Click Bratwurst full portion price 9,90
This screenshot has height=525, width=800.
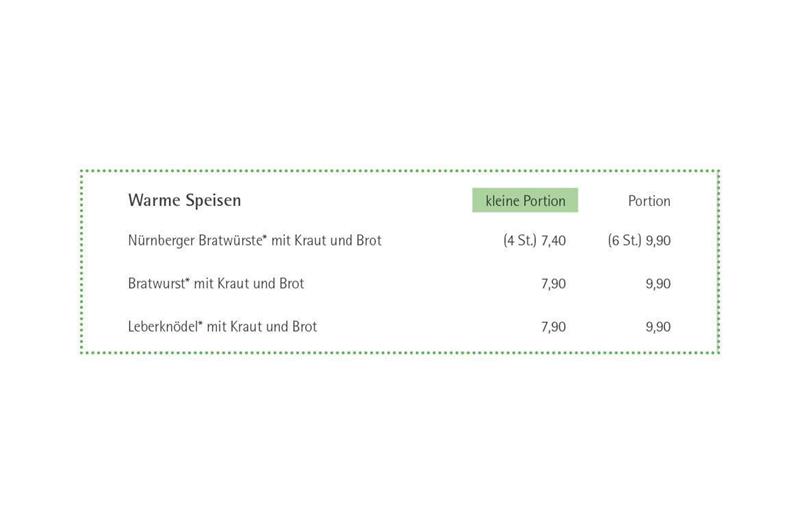point(658,284)
